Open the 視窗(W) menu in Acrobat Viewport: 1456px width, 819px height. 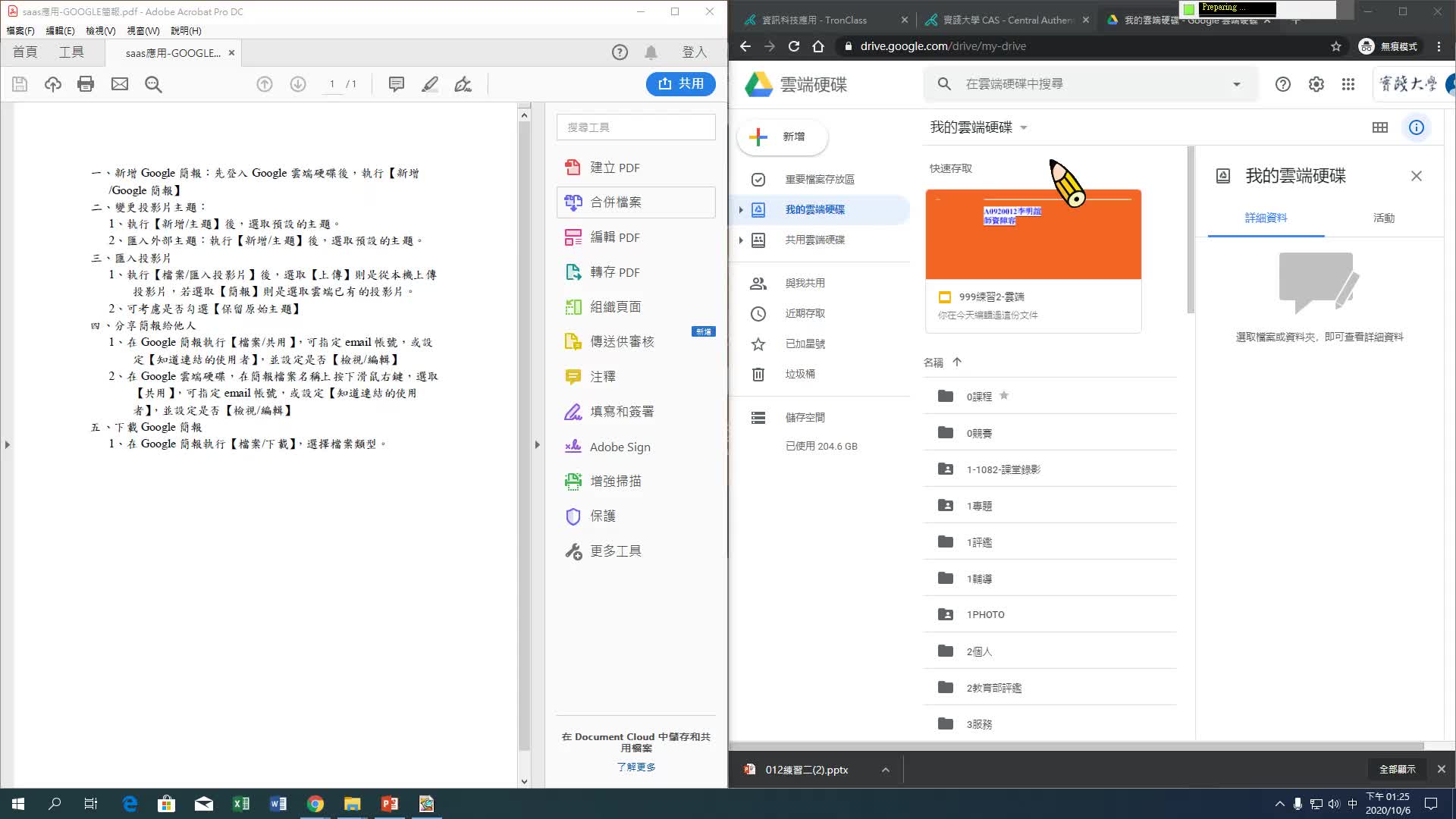pyautogui.click(x=143, y=31)
